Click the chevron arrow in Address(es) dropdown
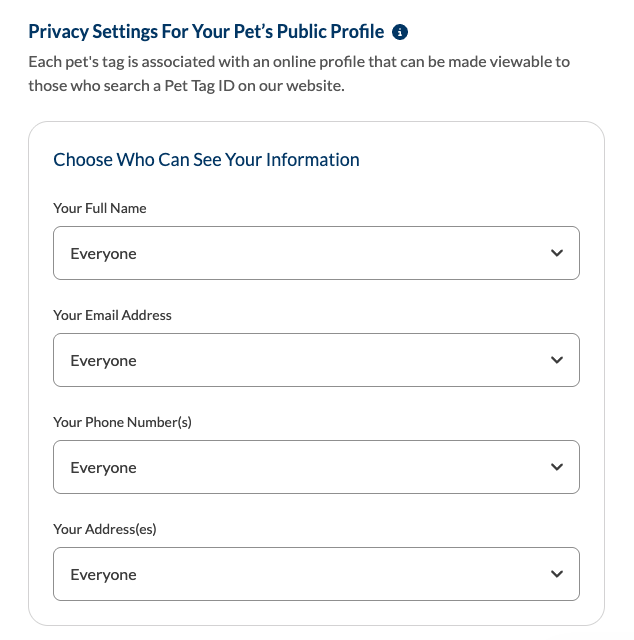This screenshot has height=640, width=634. [557, 574]
